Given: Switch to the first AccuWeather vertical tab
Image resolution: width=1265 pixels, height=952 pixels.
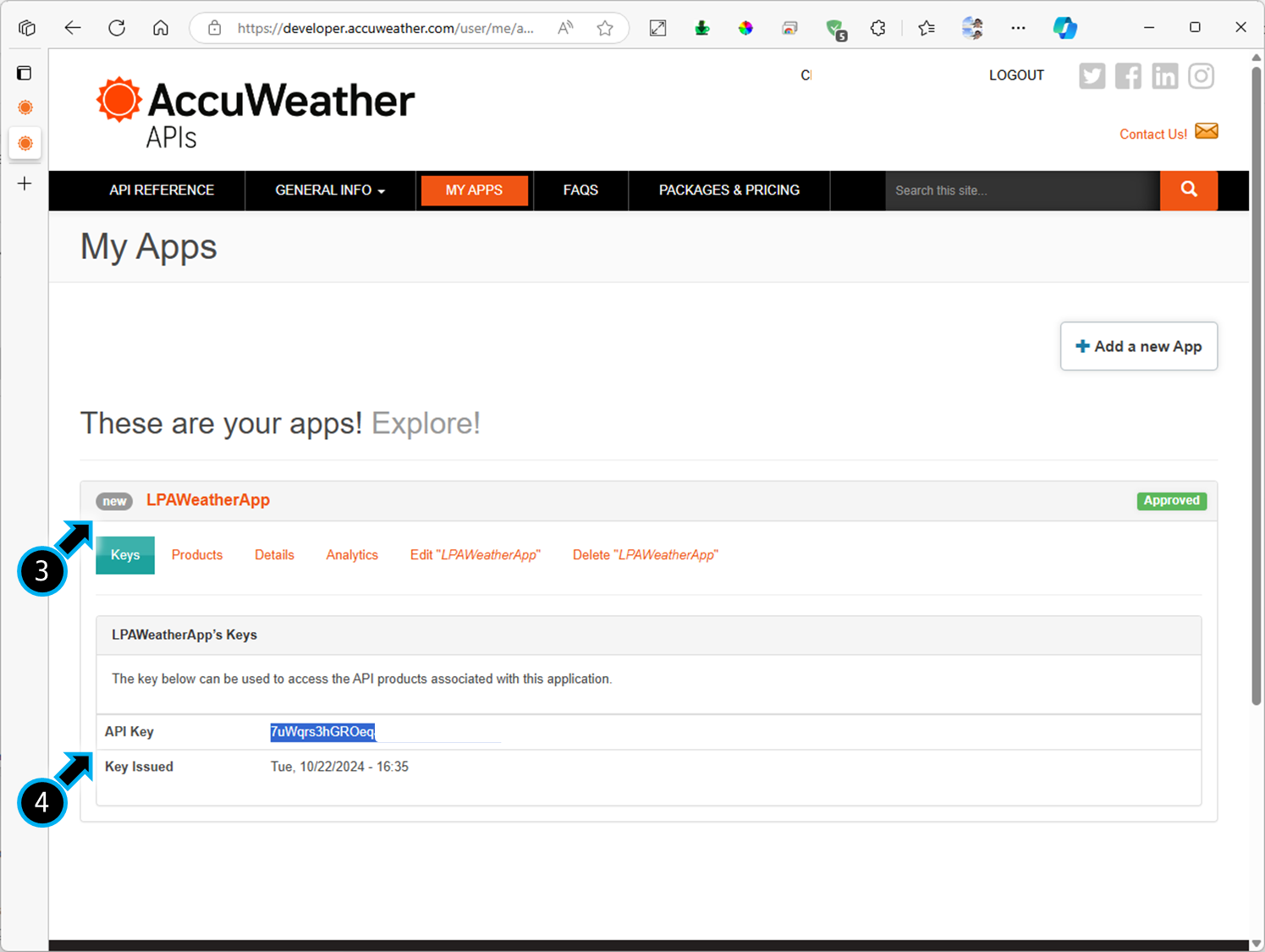Looking at the screenshot, I should (25, 107).
